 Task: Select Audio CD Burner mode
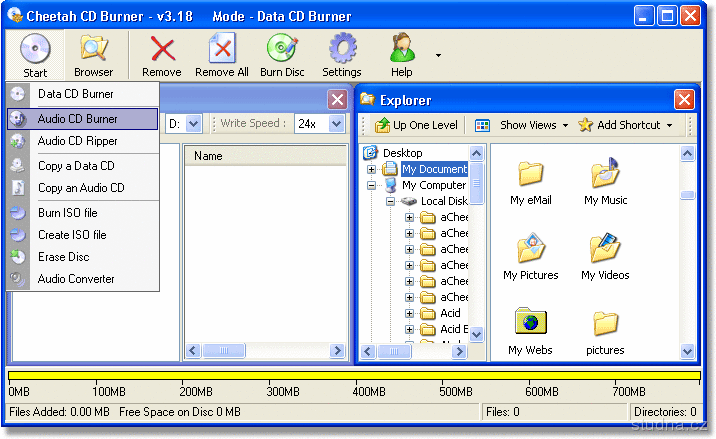(x=83, y=119)
